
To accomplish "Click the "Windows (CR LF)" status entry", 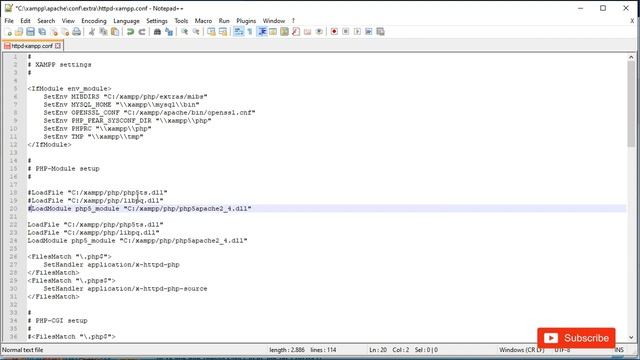I will [522, 350].
